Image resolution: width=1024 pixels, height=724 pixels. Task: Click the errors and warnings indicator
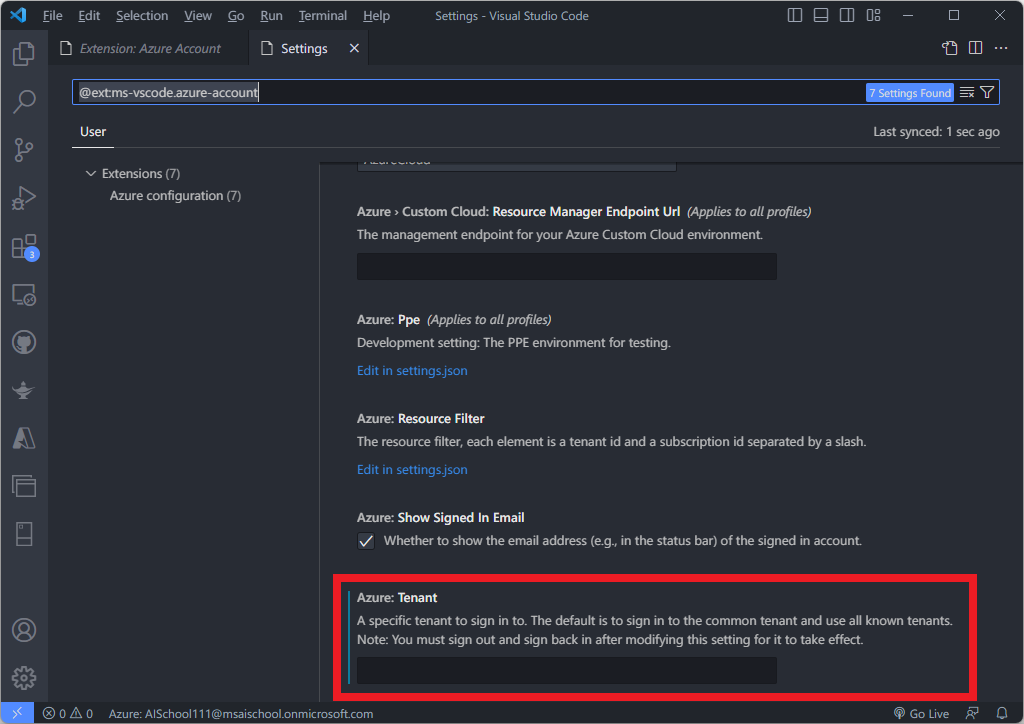pyautogui.click(x=68, y=714)
